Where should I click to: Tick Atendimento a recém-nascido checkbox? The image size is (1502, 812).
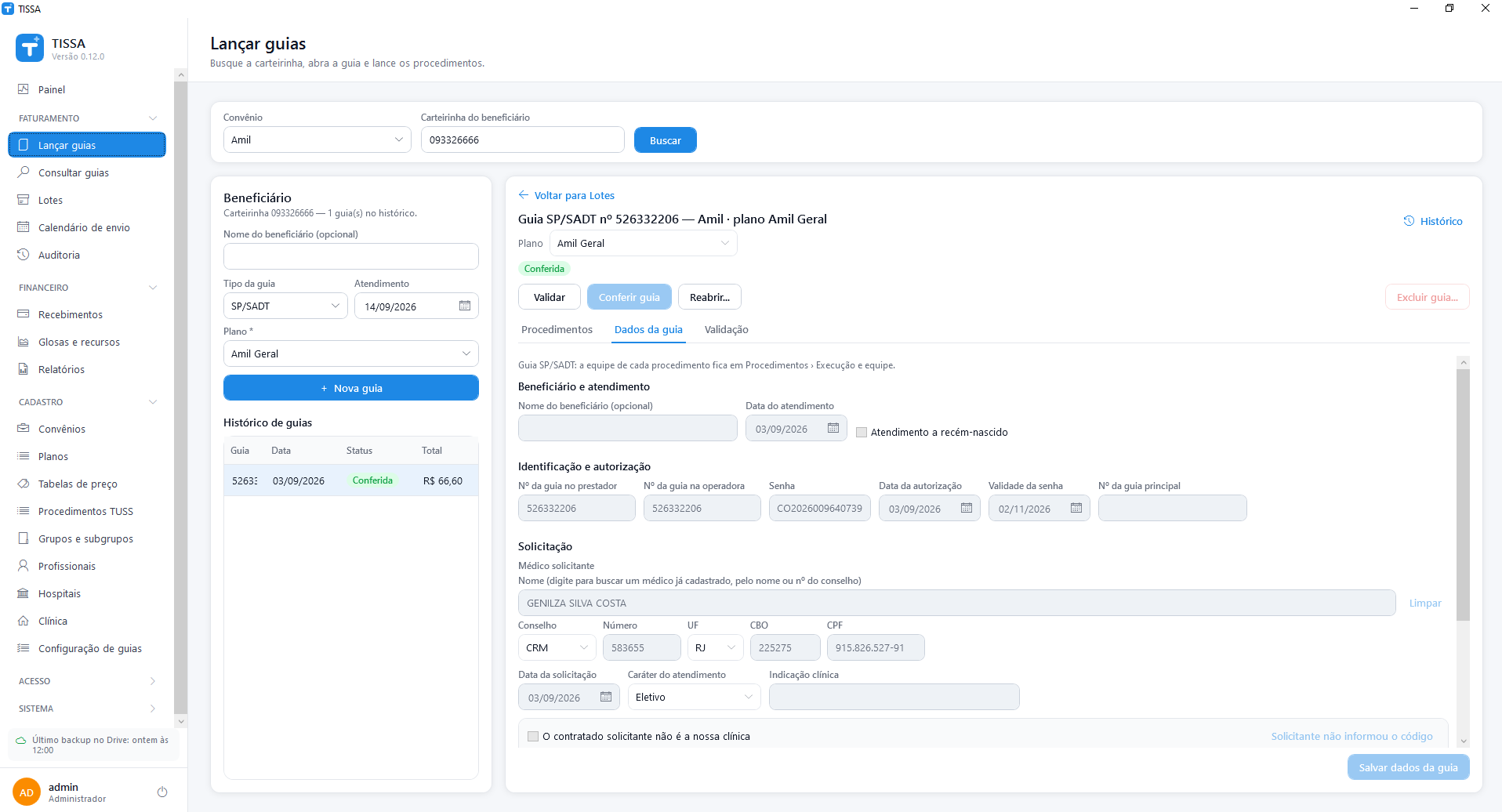click(x=862, y=433)
